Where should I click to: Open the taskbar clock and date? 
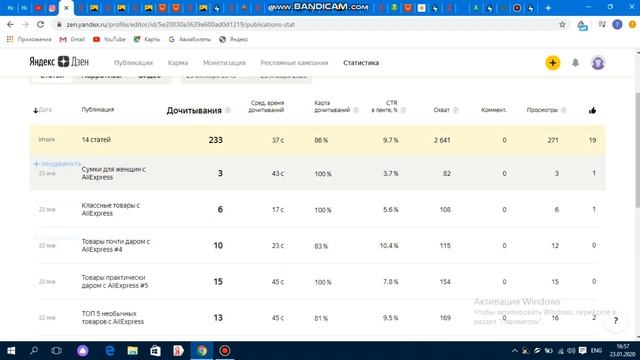click(622, 351)
